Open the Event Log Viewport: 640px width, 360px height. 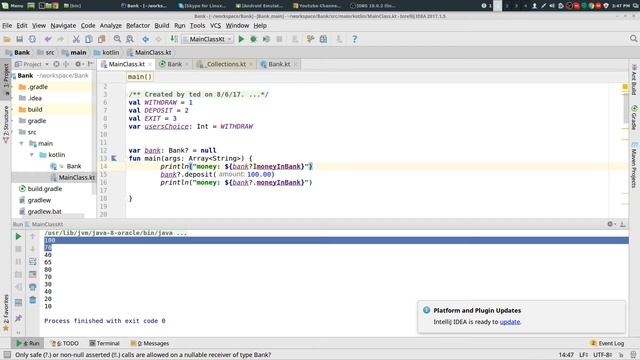point(607,343)
